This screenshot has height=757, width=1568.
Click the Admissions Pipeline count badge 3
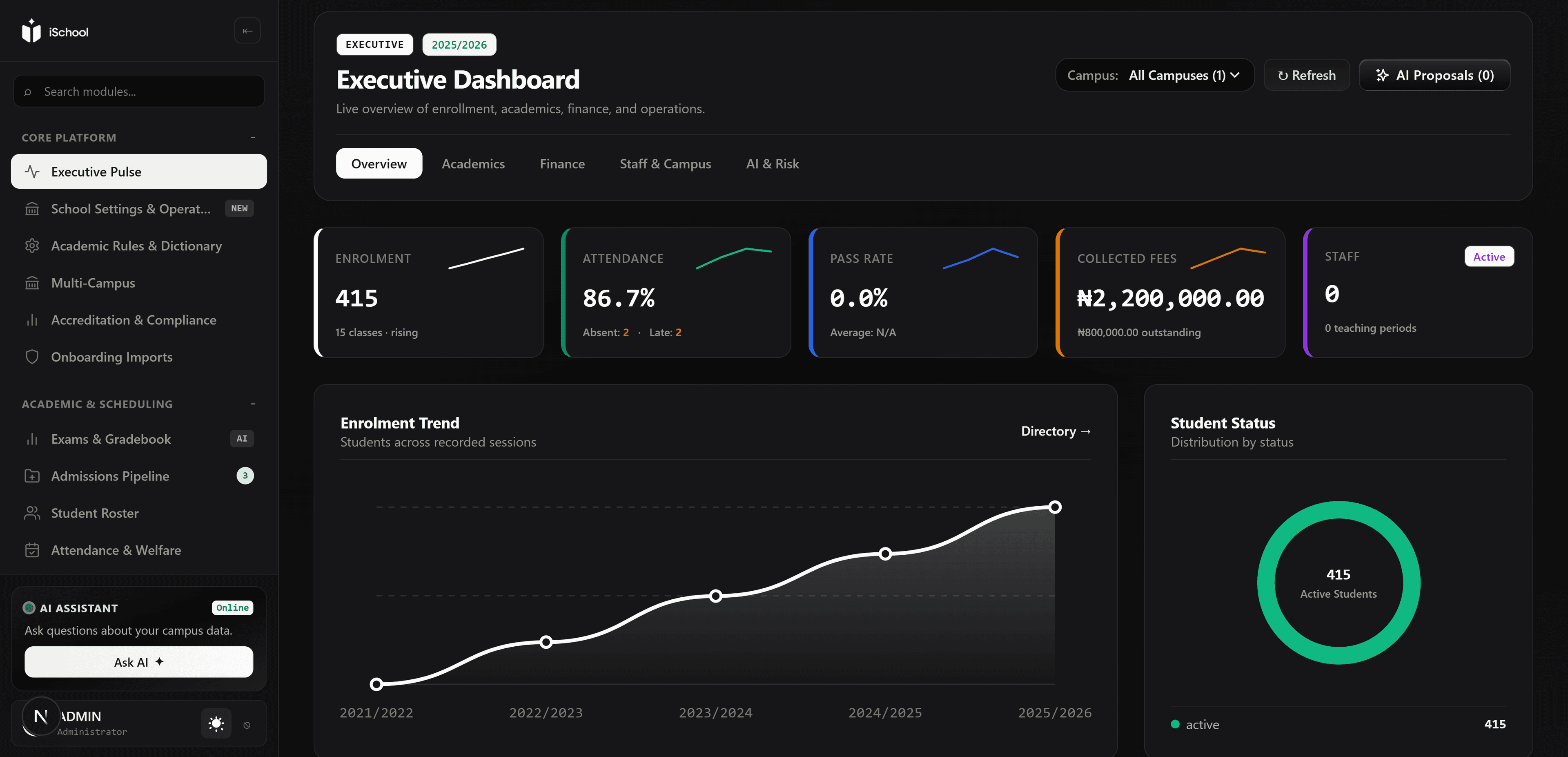(245, 476)
